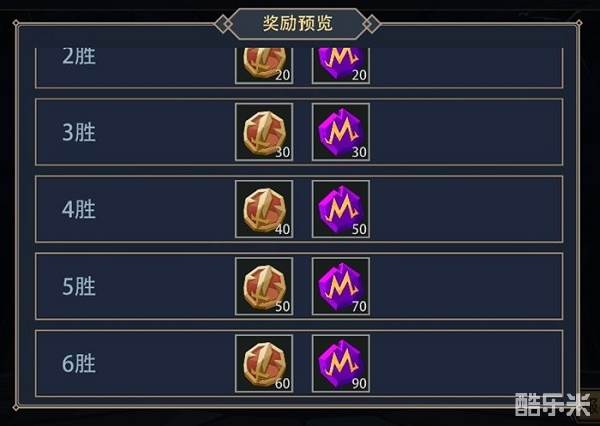Click the purple gem showing 90
This screenshot has width=600, height=426.
(x=341, y=363)
